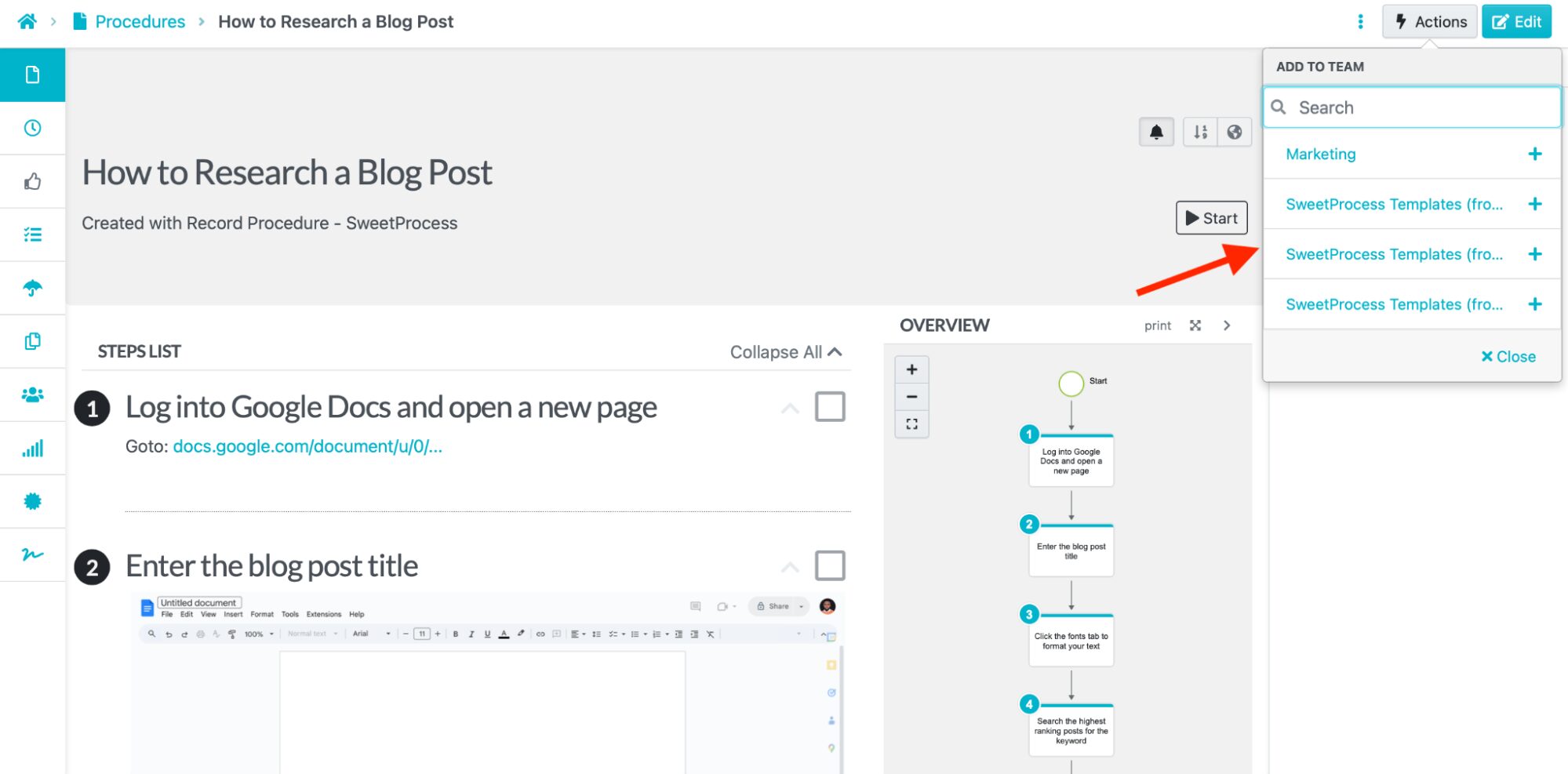Zoom out the overview diagram
Screen dimensions: 1568x774
(911, 397)
